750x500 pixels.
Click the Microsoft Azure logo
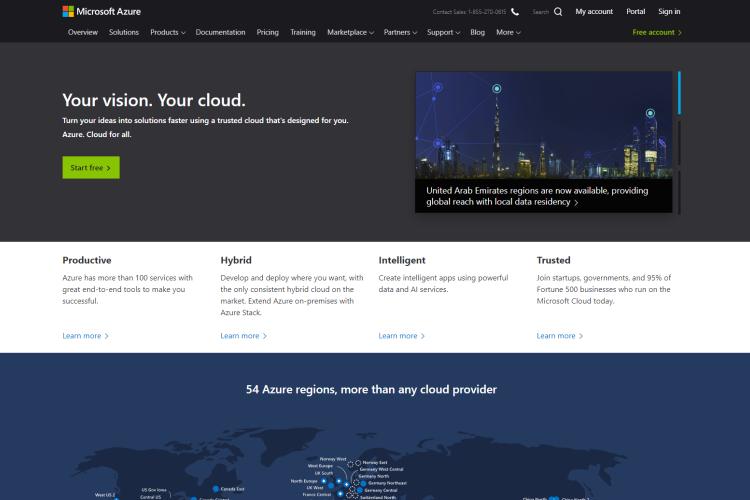click(x=101, y=11)
